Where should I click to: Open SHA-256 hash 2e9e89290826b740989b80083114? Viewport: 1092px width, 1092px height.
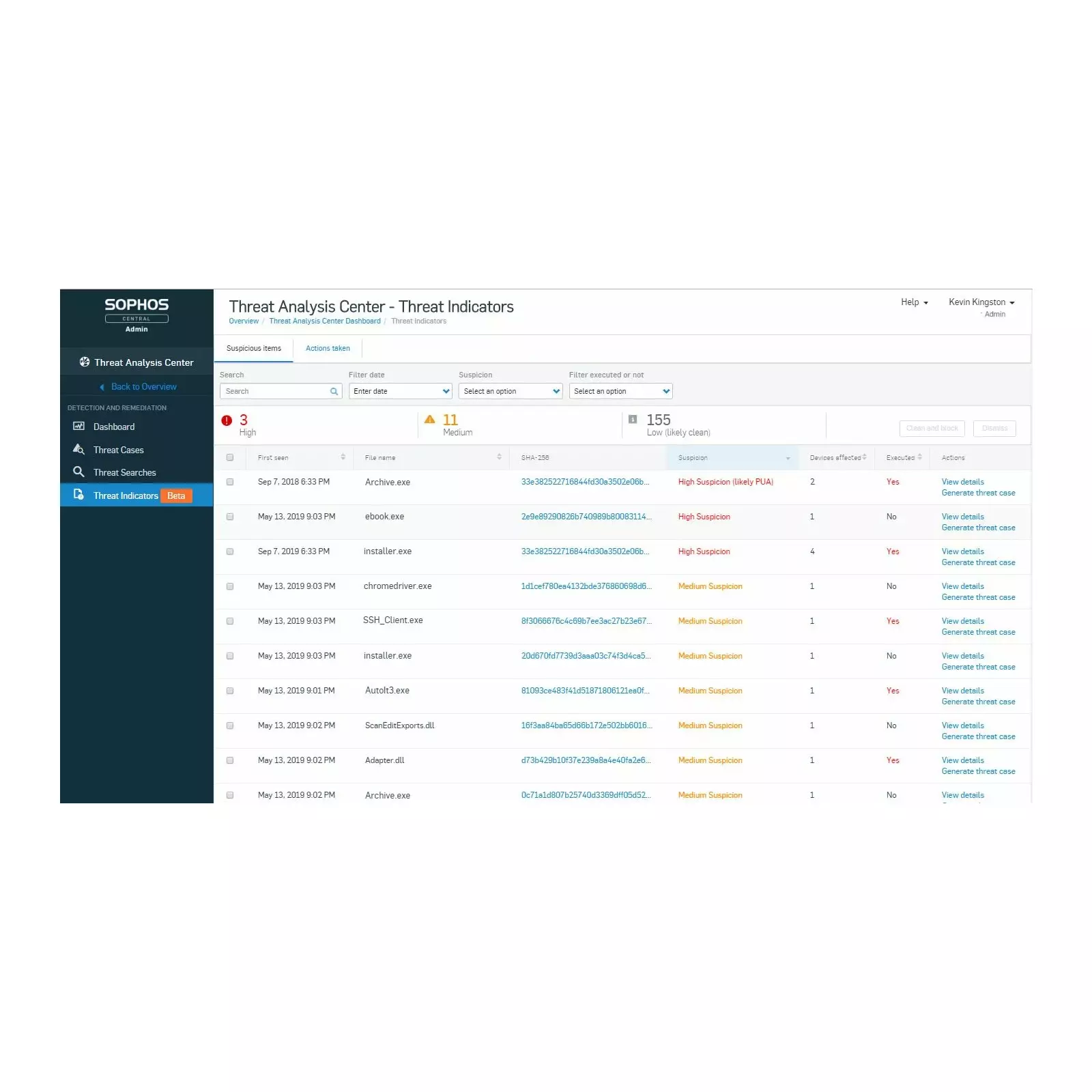[x=586, y=517]
